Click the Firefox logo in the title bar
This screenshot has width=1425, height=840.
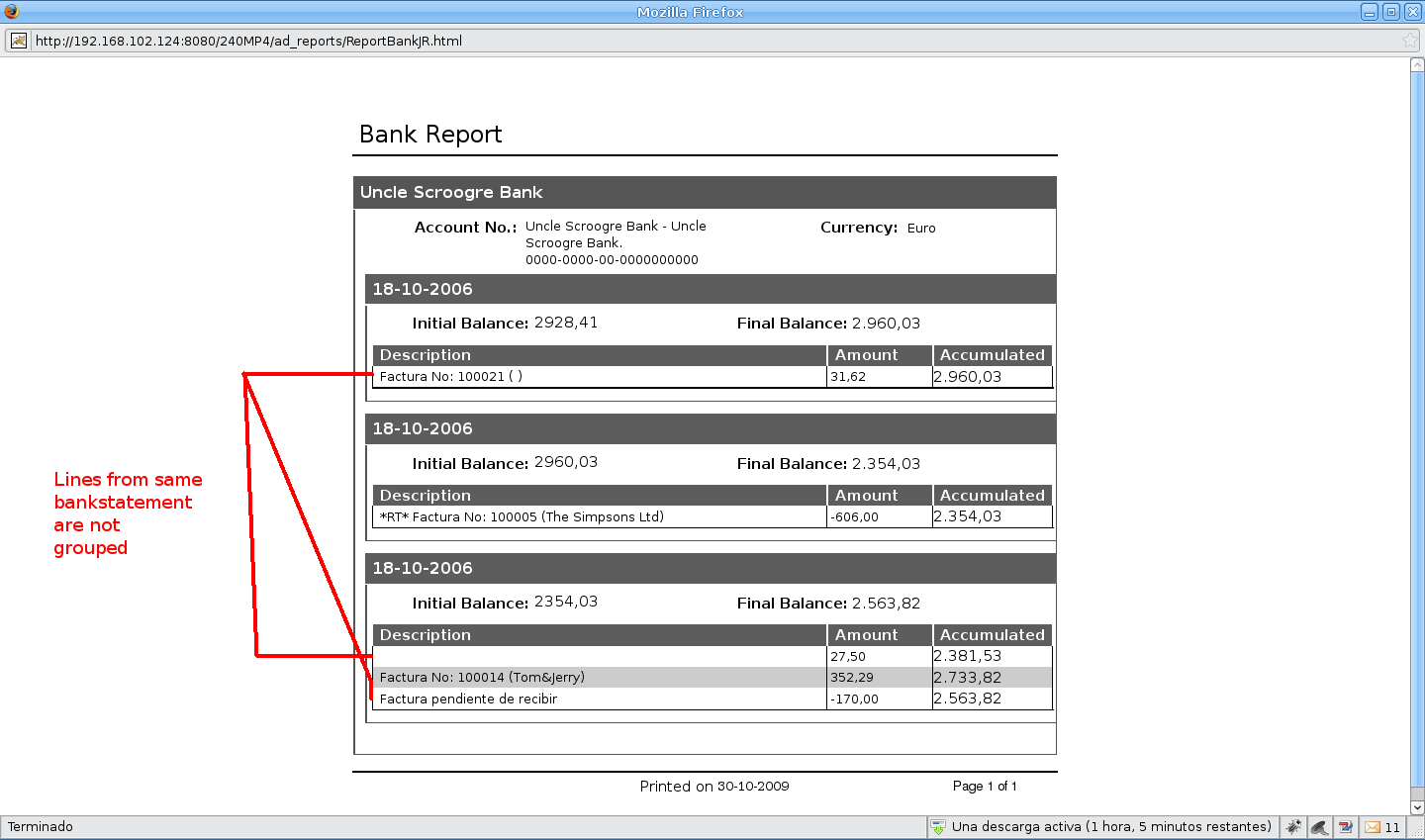coord(11,12)
